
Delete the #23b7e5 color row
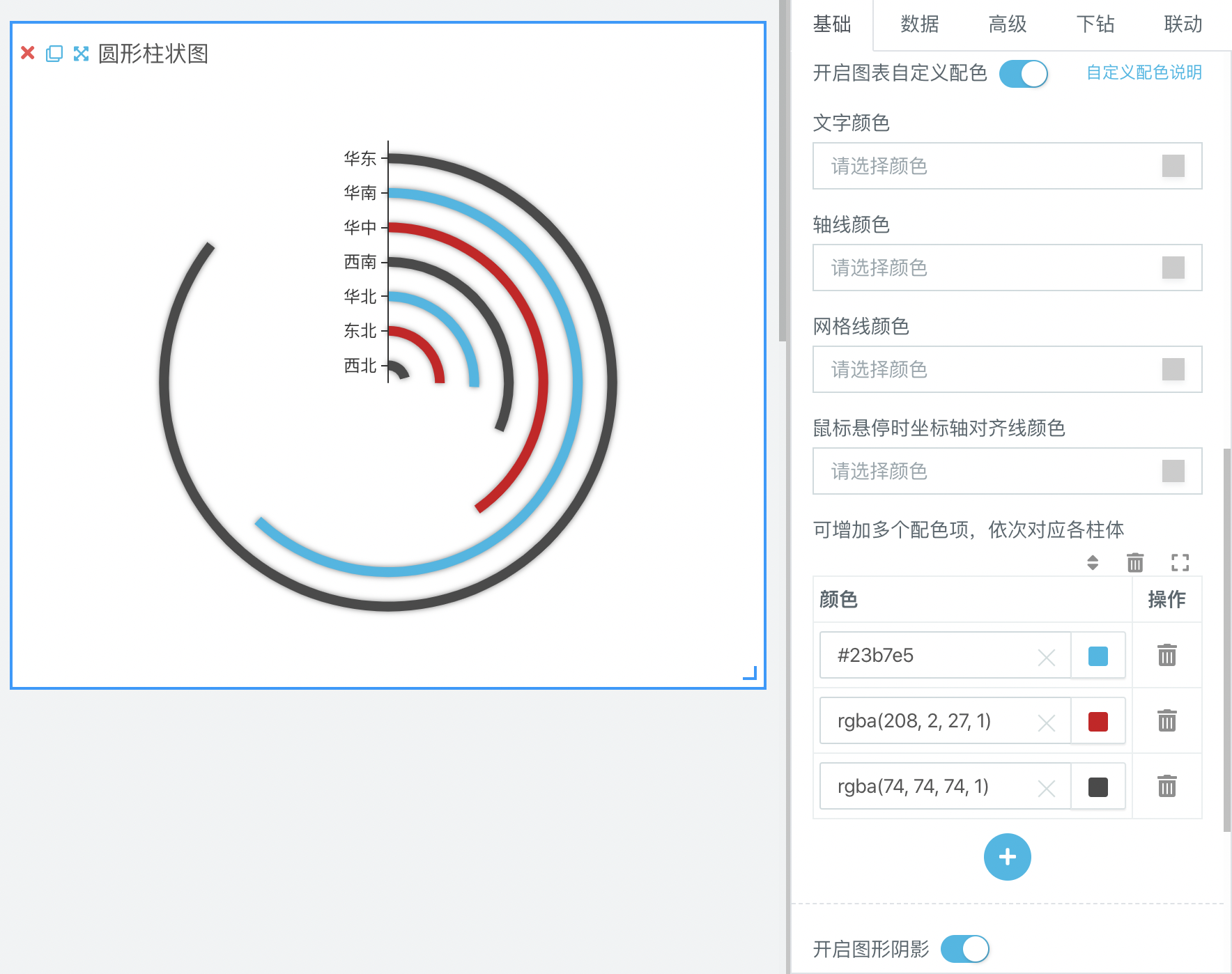1167,655
